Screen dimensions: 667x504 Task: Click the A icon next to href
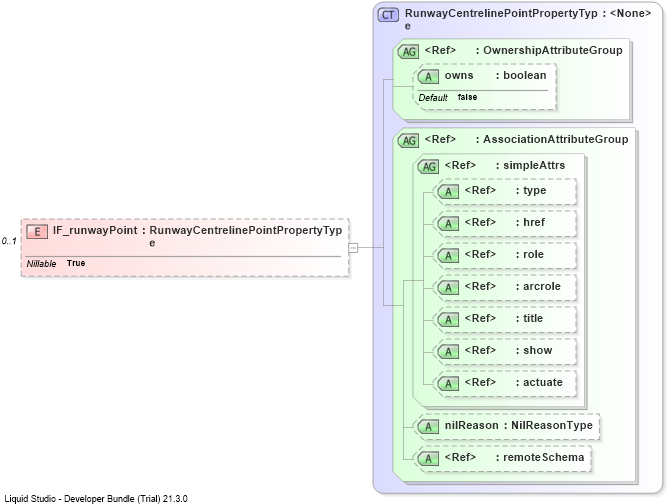click(x=448, y=224)
